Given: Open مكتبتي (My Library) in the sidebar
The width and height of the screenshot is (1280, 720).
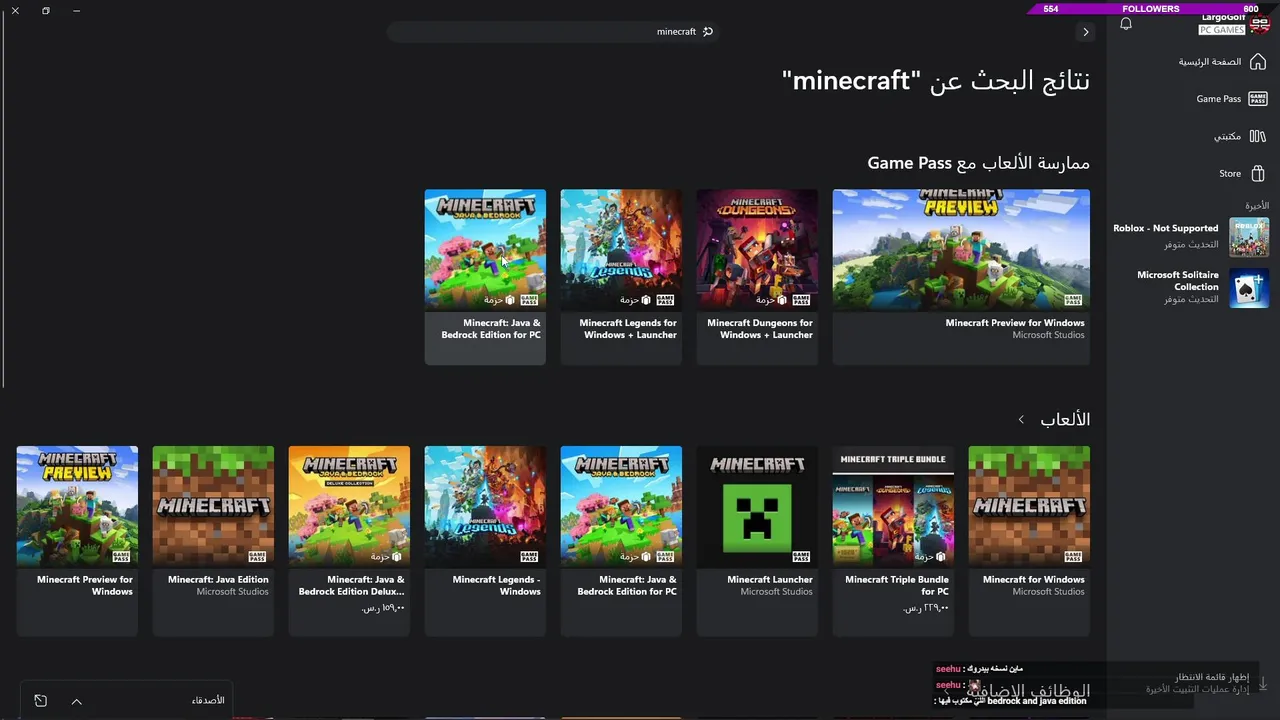Looking at the screenshot, I should [x=1240, y=136].
